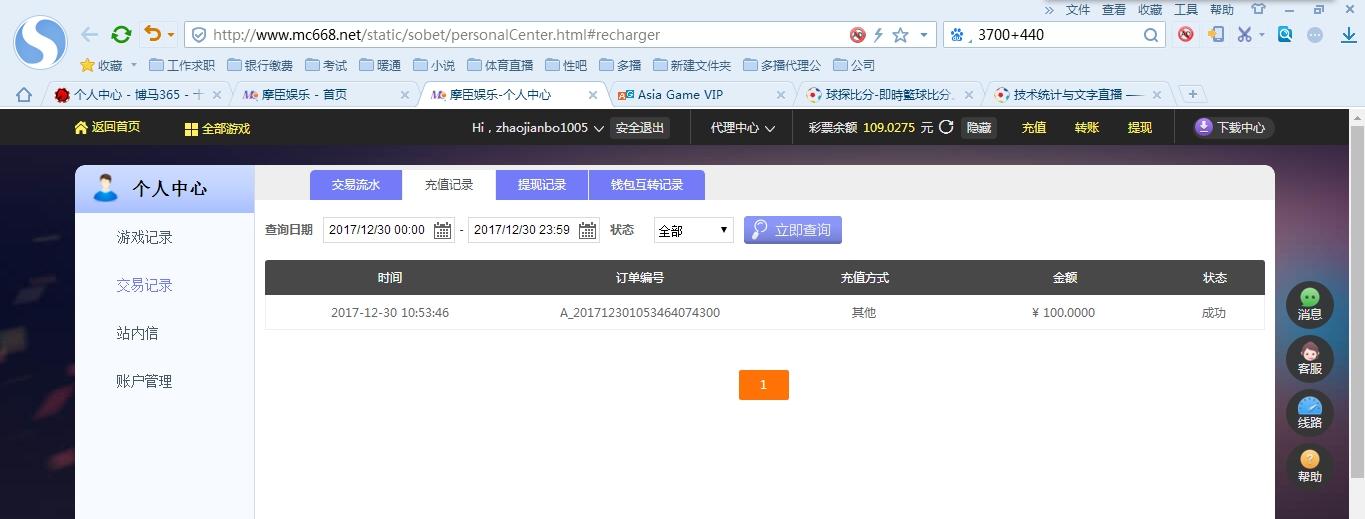Screen dimensions: 1365x519
Task: Click the Sogou browser logo icon
Action: [40, 42]
